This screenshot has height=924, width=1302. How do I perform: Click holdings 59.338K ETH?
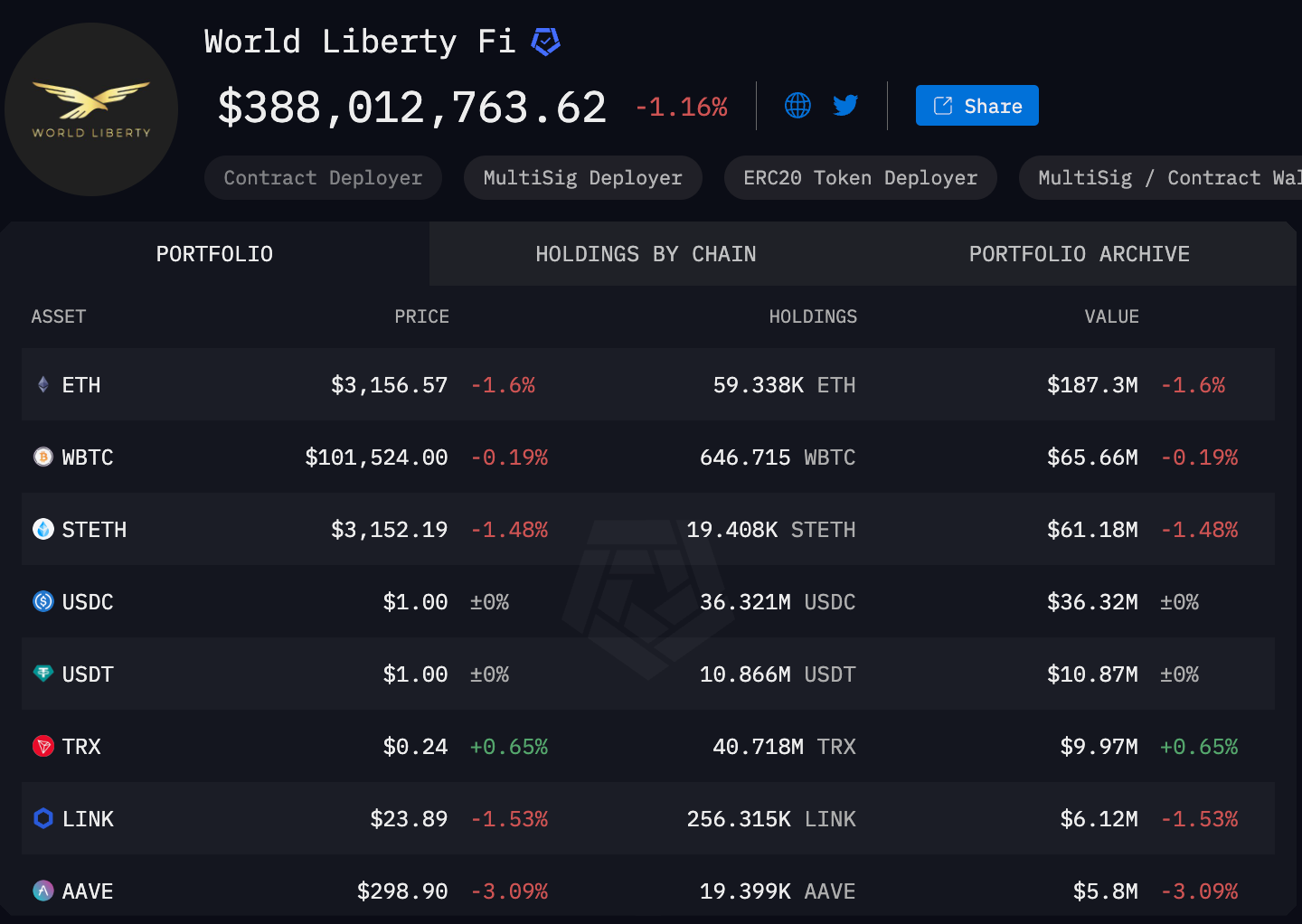(x=784, y=385)
